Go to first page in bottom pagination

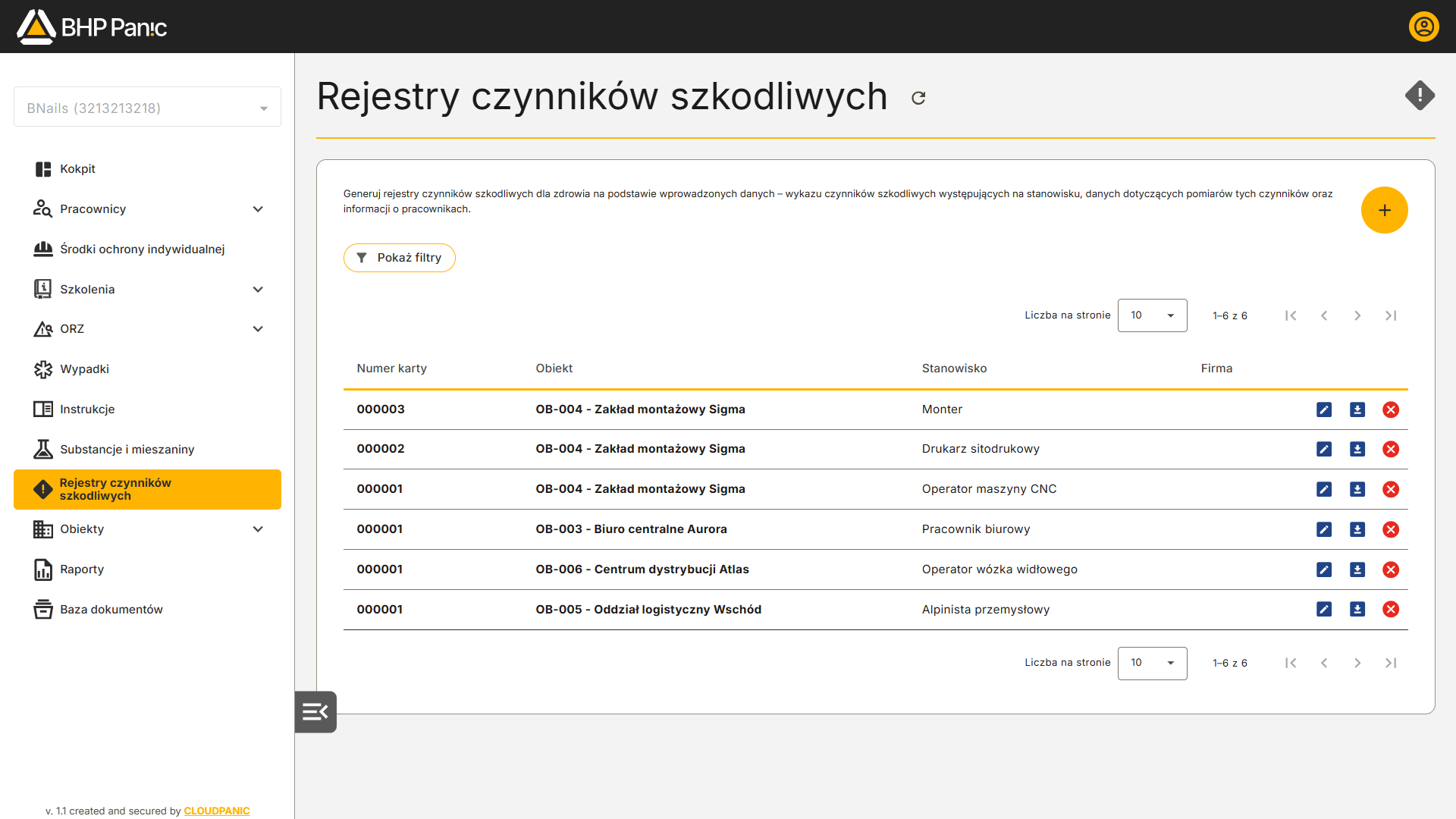[1291, 663]
